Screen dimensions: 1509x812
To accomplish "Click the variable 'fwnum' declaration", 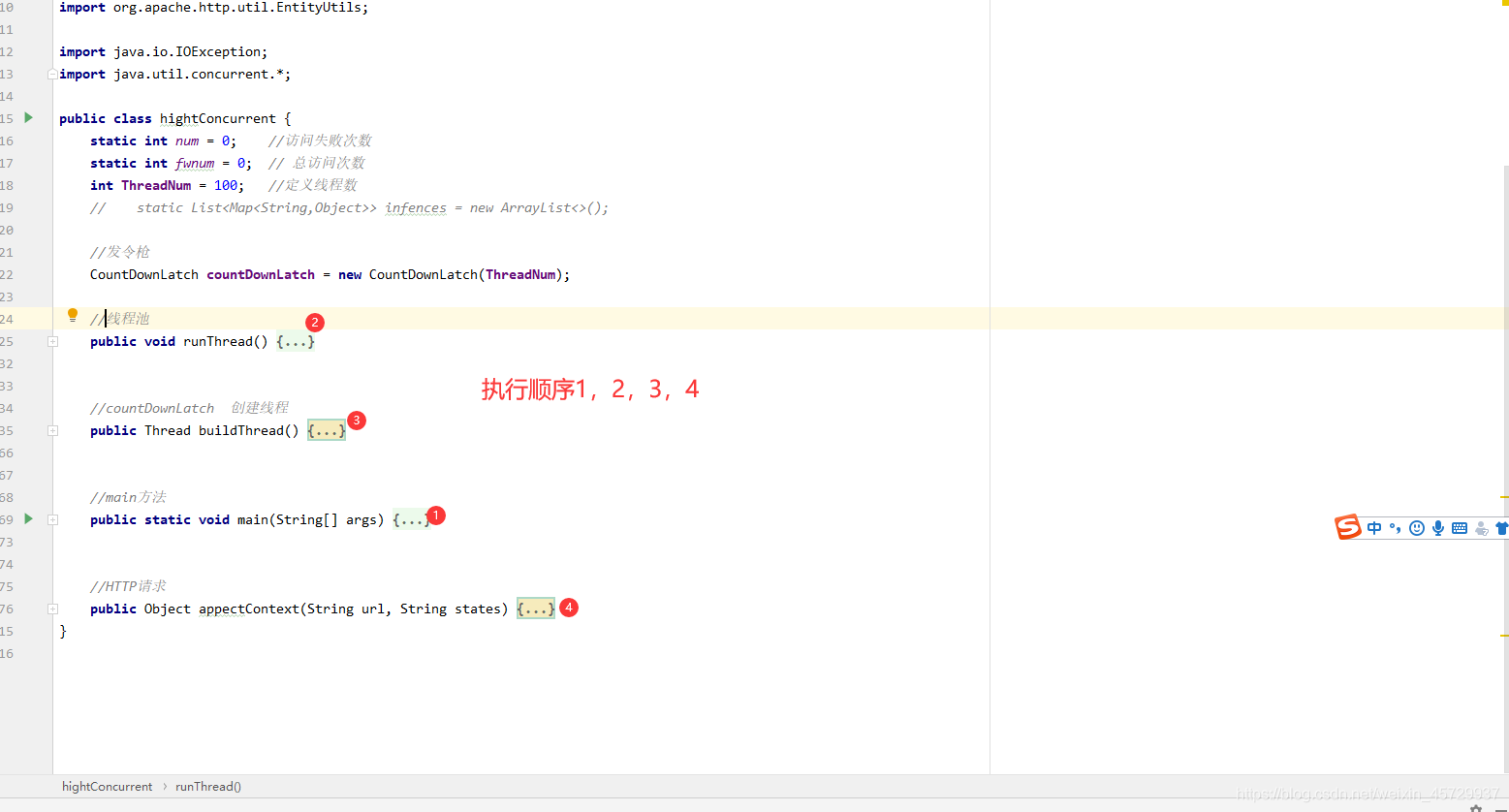I will [195, 163].
